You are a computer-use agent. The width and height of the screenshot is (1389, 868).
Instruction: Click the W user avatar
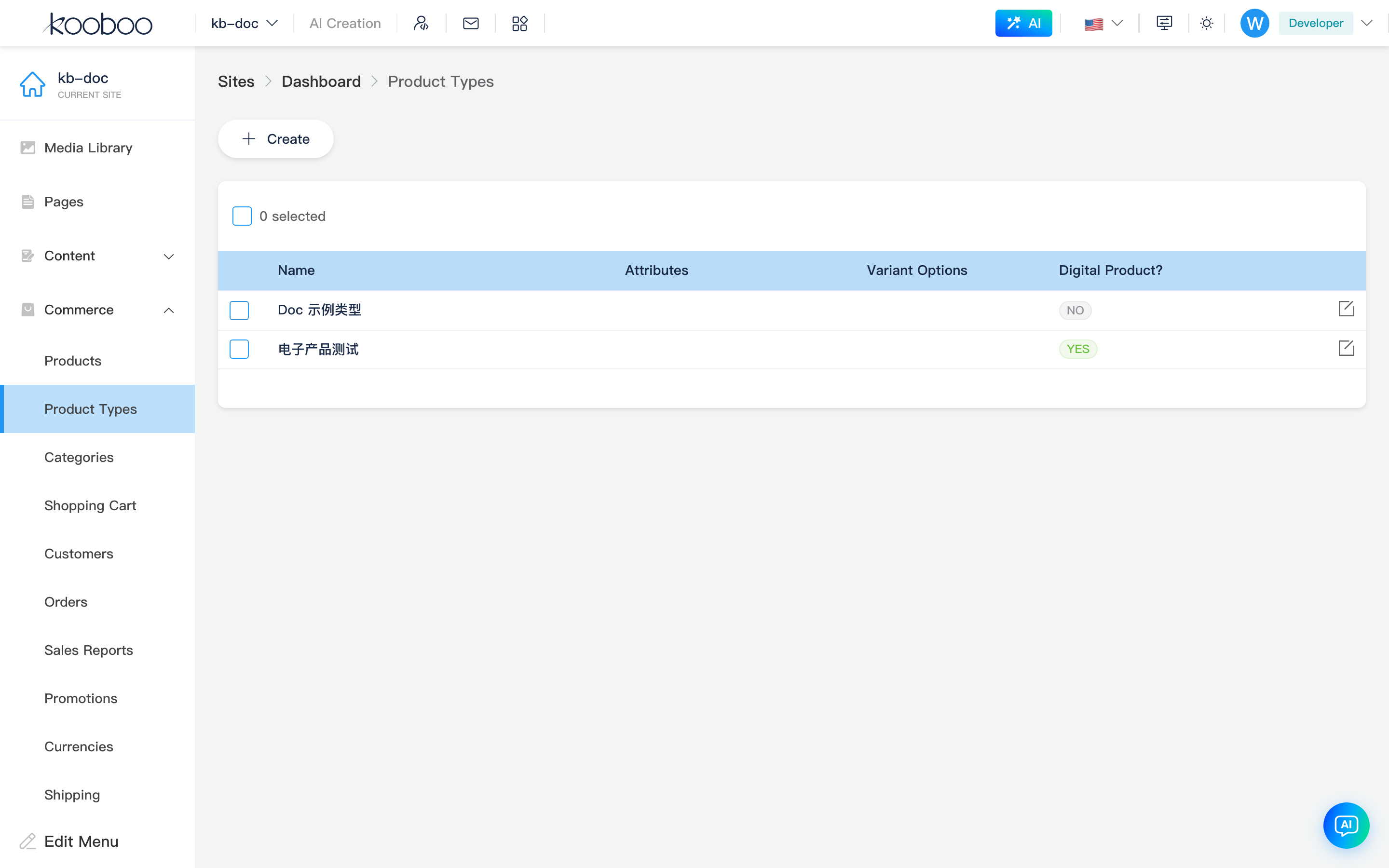pyautogui.click(x=1254, y=24)
